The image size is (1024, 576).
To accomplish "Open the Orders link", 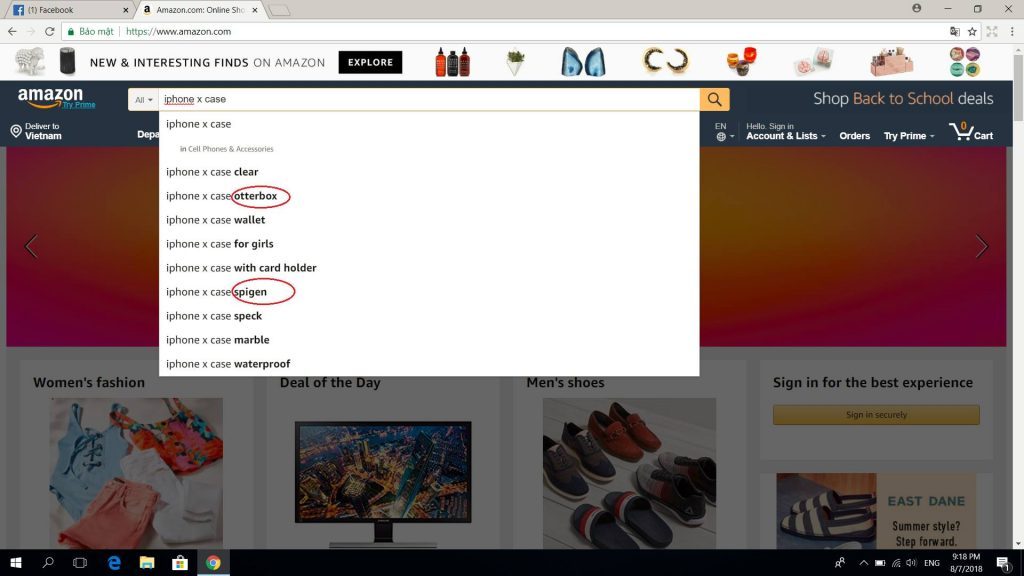I will coord(854,136).
